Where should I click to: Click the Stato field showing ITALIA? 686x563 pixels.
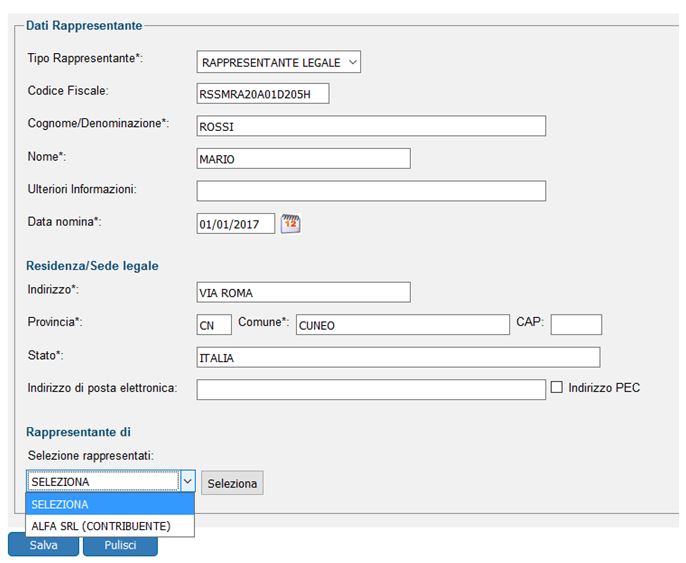pos(398,358)
